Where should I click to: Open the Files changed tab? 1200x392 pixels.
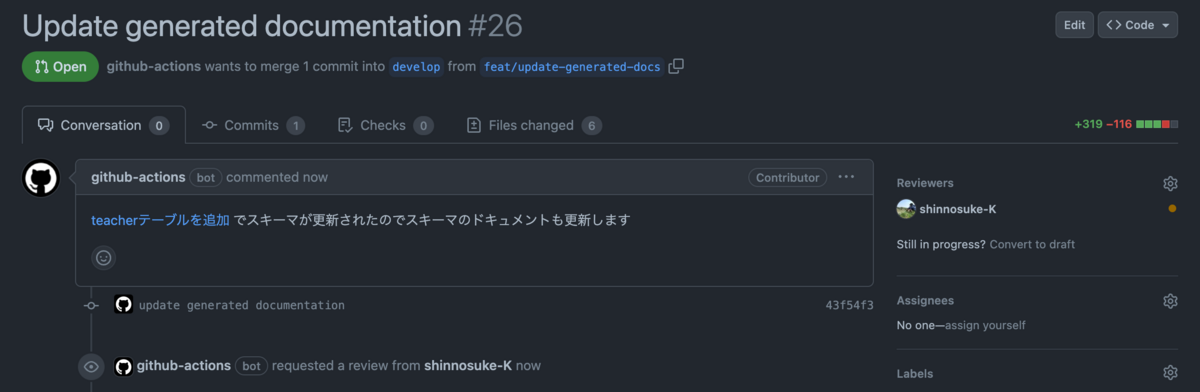[x=534, y=125]
